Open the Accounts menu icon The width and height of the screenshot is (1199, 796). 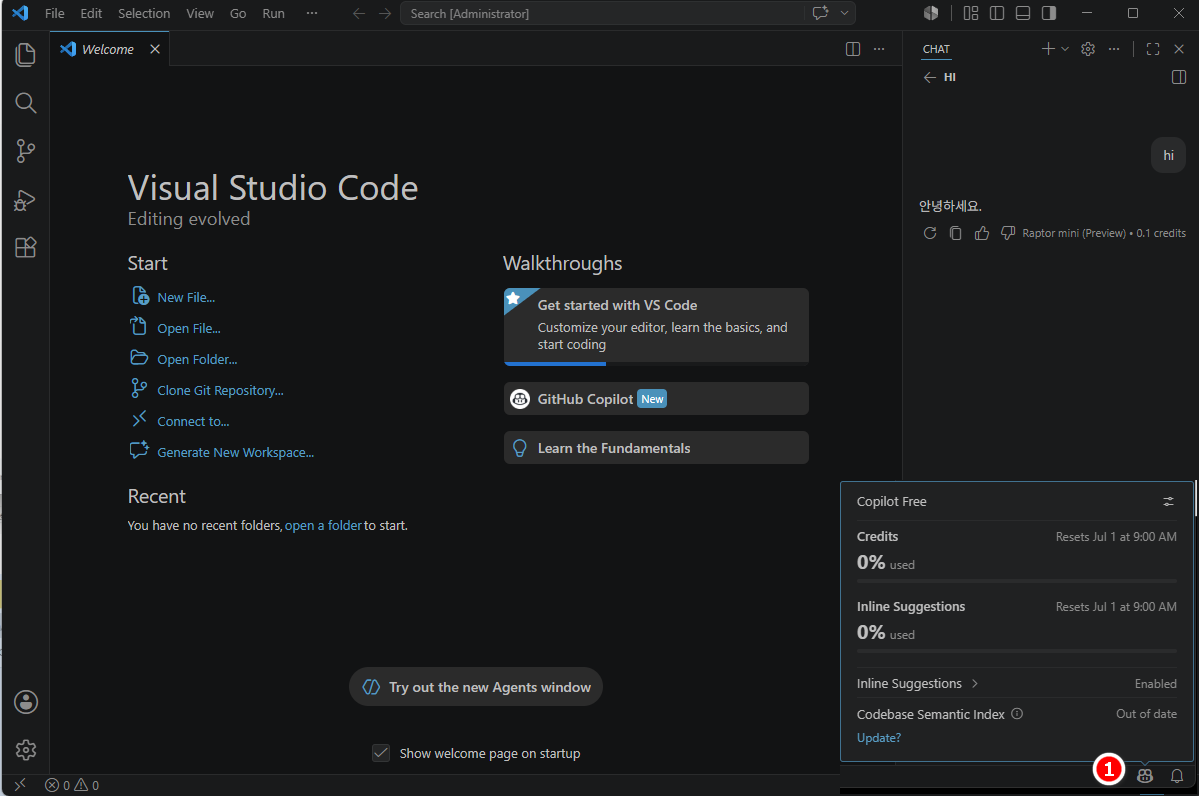pos(25,702)
